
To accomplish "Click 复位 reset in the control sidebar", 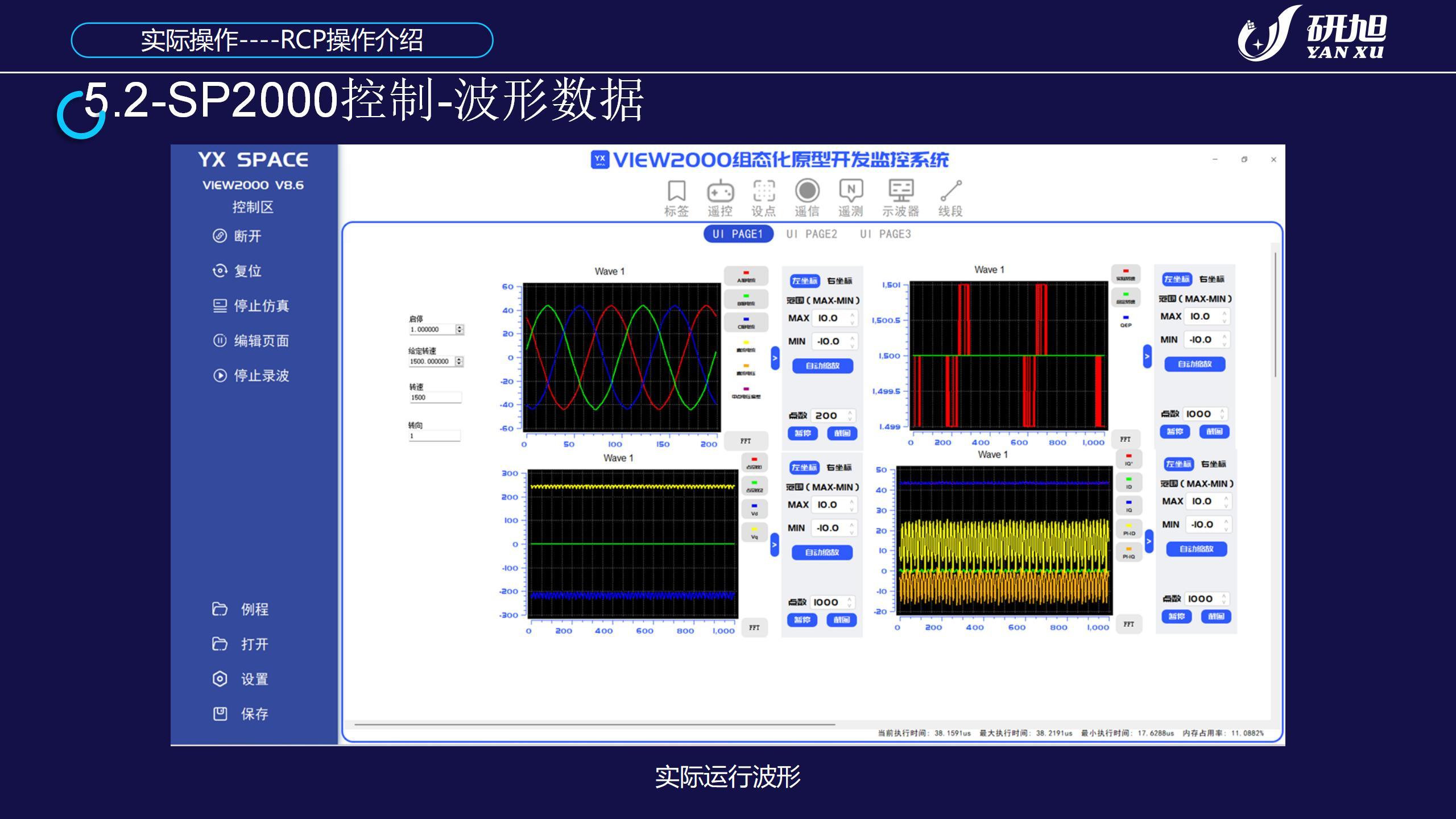I will 237,271.
